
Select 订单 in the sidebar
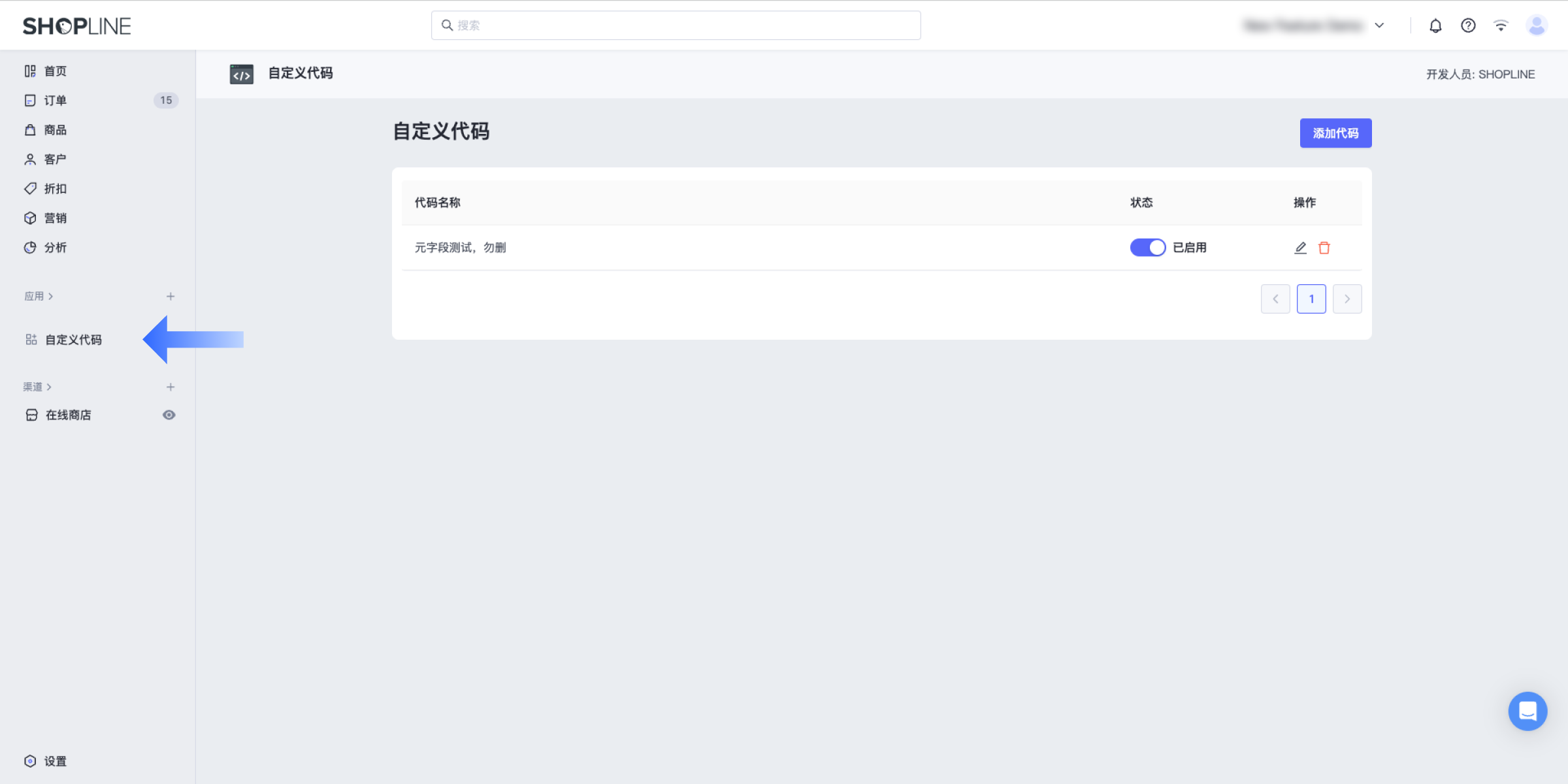coord(55,100)
